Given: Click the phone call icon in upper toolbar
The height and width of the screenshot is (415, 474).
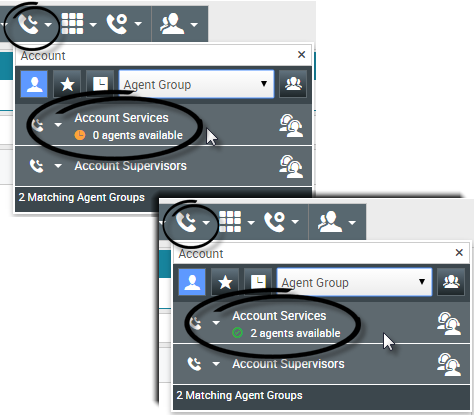Looking at the screenshot, I should point(28,24).
